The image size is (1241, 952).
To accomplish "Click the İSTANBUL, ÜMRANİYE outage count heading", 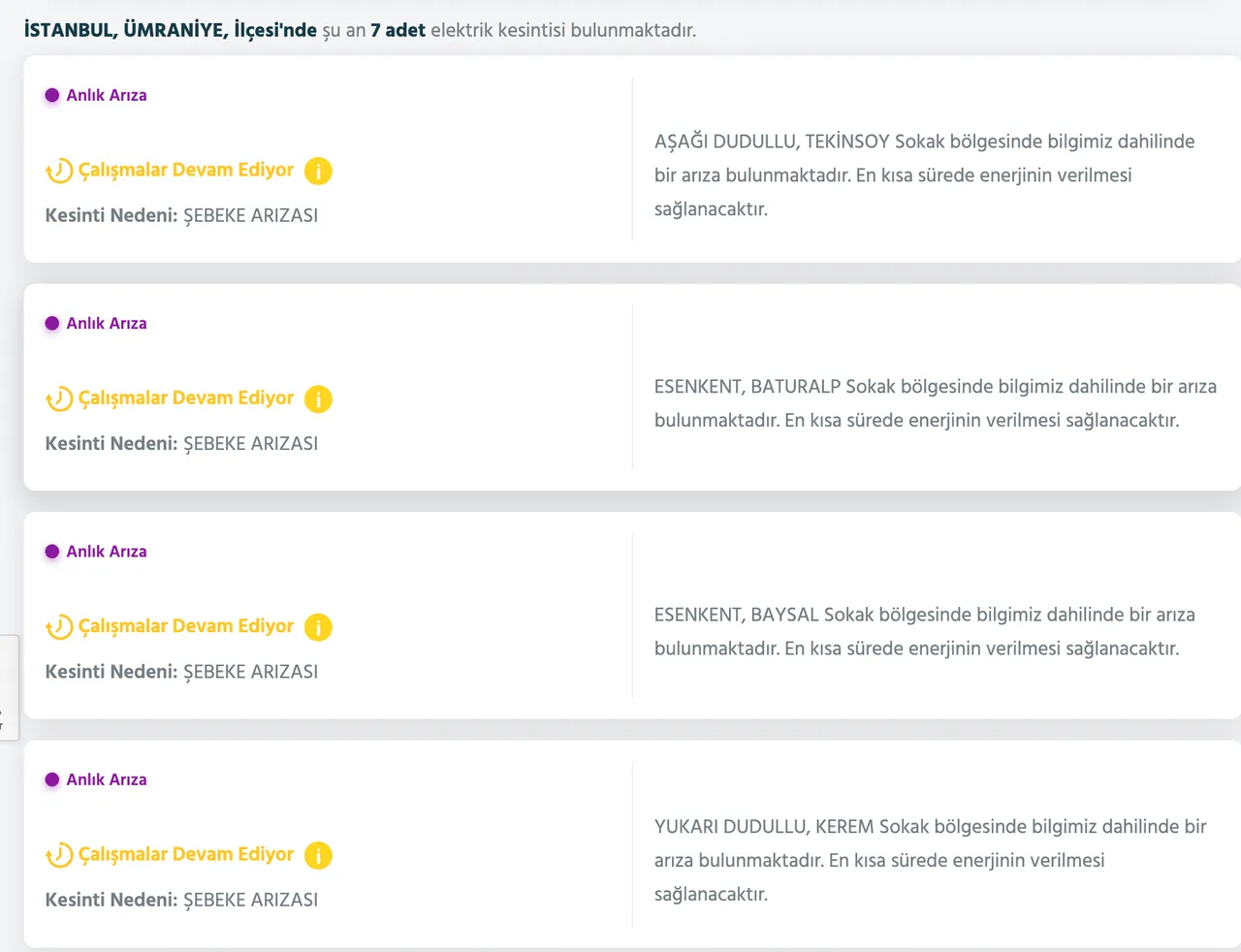I will point(360,30).
